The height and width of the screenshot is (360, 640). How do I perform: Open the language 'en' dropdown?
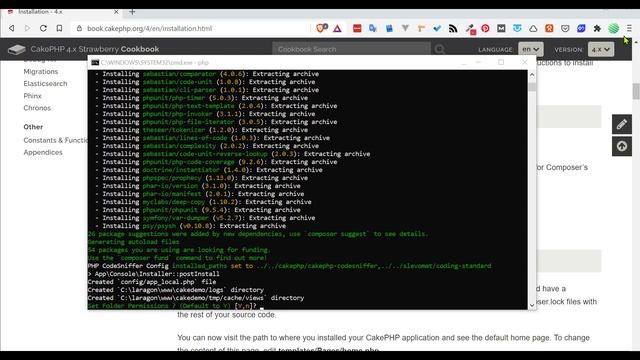pyautogui.click(x=531, y=49)
